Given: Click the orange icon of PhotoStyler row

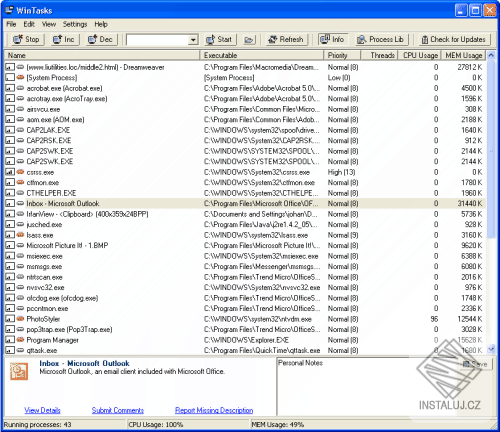Looking at the screenshot, I should coord(21,319).
